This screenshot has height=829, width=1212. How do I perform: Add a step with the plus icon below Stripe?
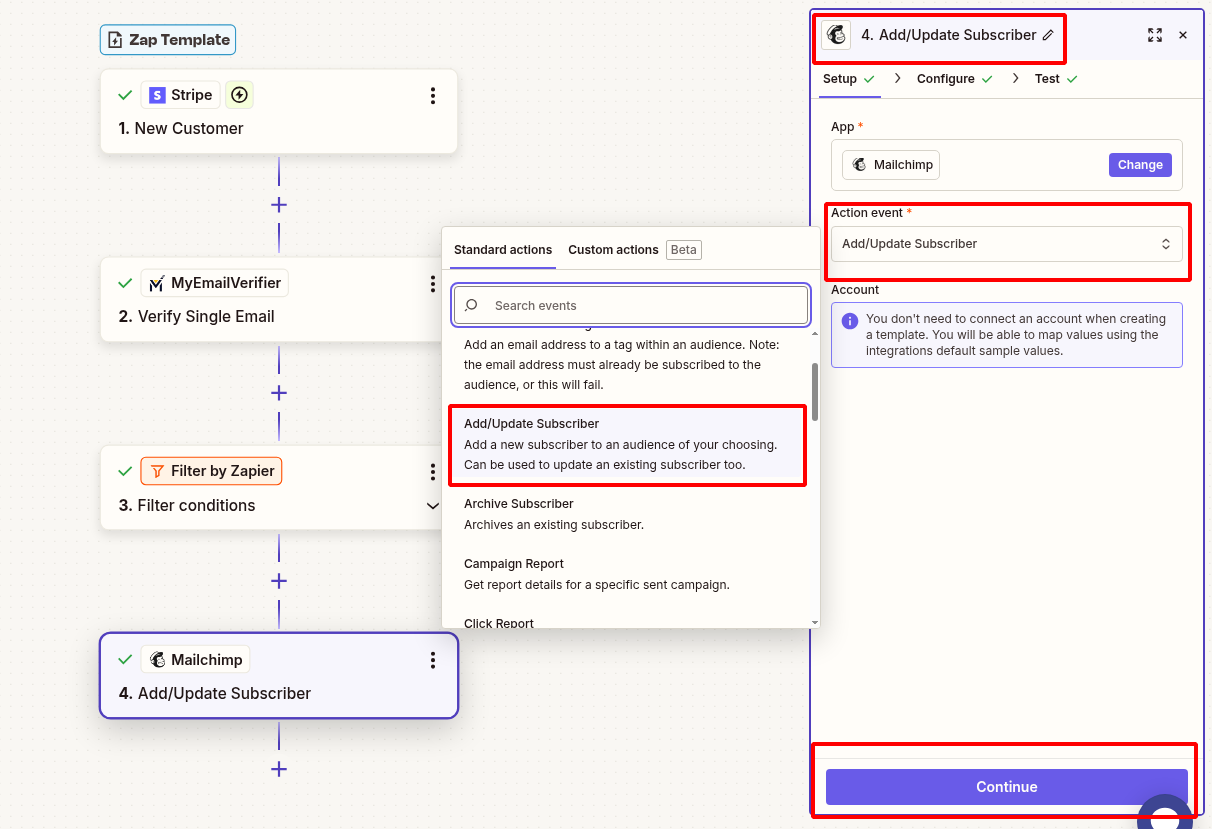tap(278, 205)
